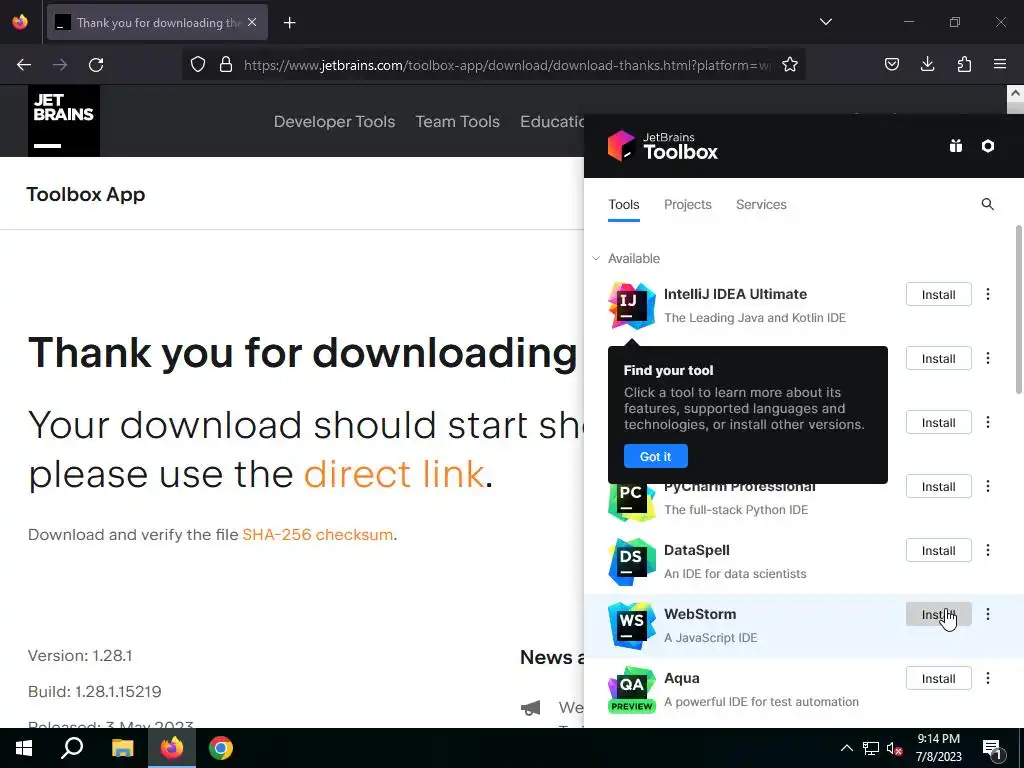
Task: Open Windows taskbar search
Action: point(72,748)
